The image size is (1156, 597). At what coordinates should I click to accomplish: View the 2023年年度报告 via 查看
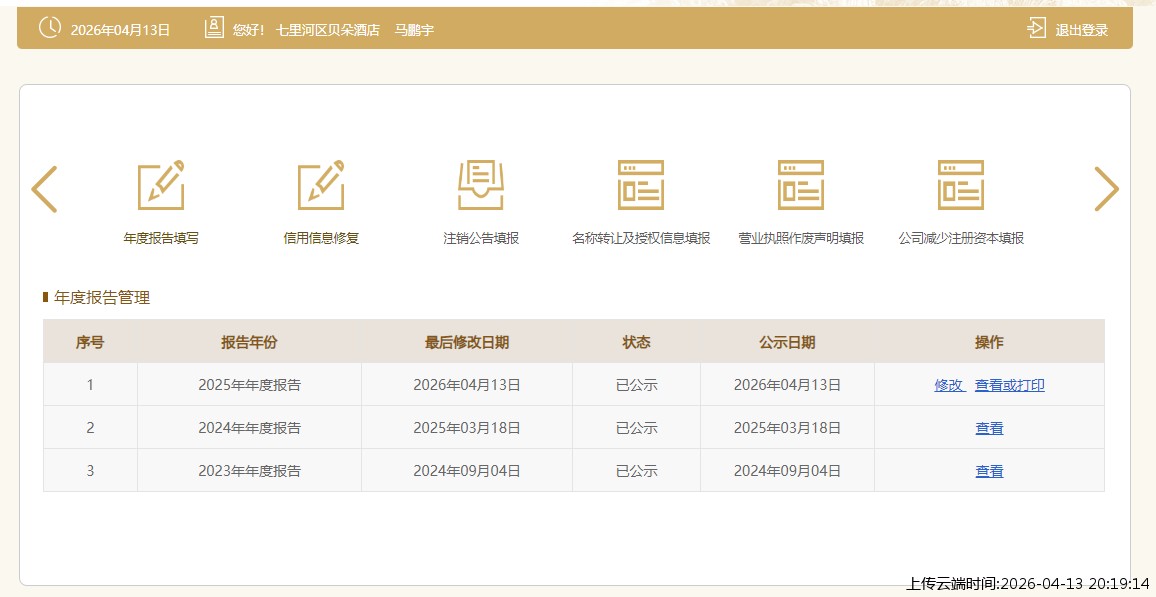pyautogui.click(x=989, y=471)
